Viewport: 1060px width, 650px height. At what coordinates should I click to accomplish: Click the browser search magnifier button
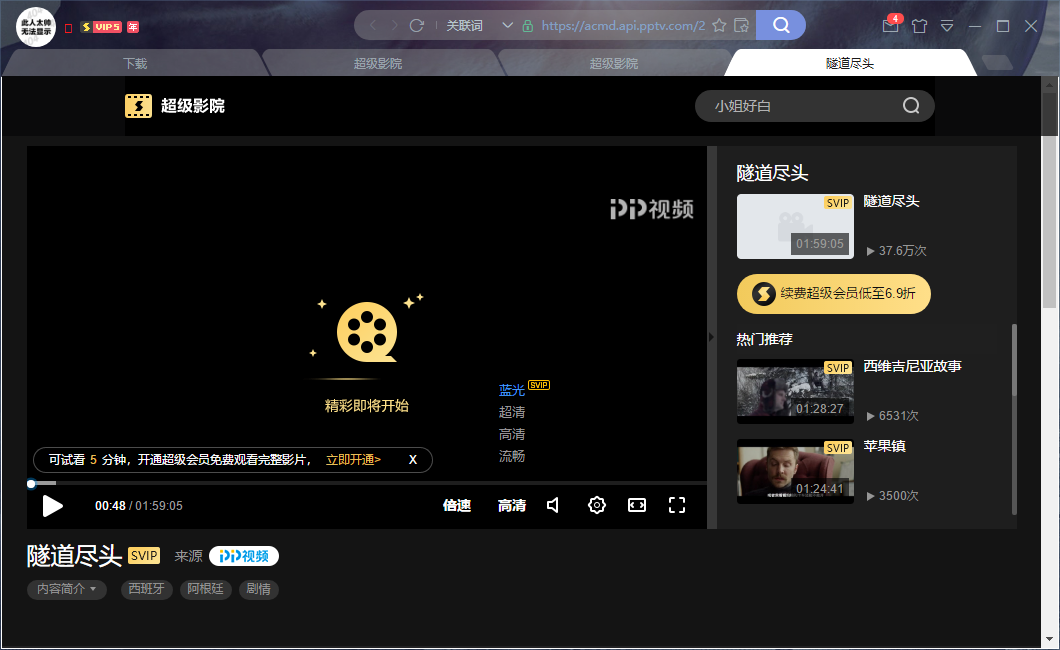[781, 25]
